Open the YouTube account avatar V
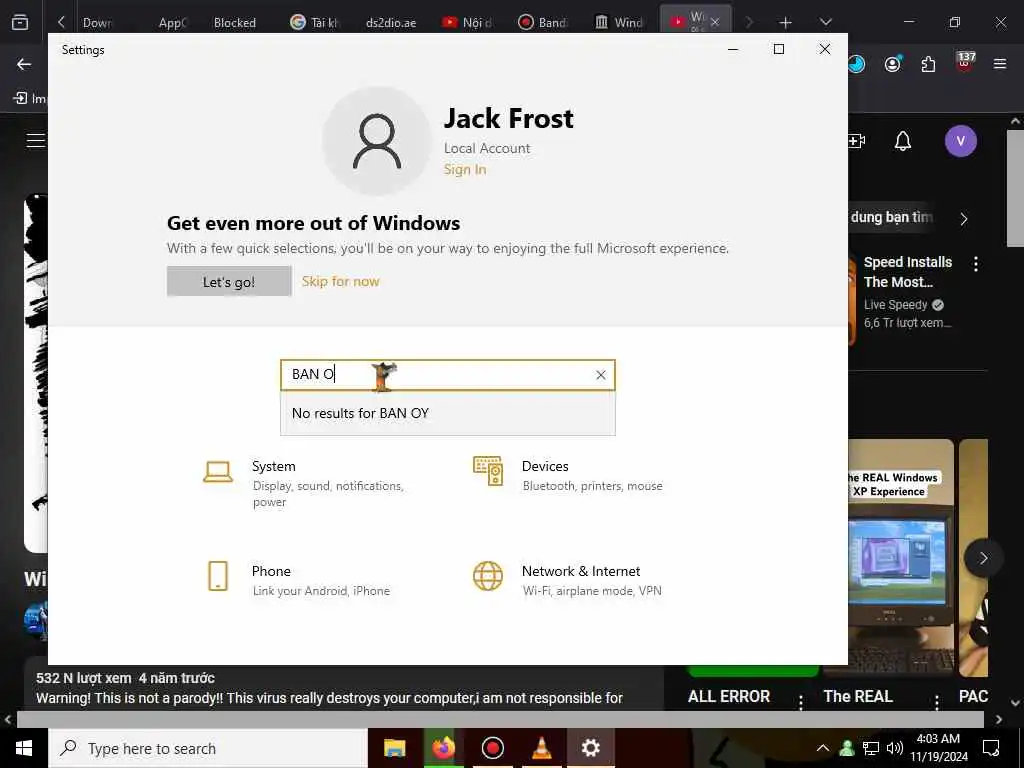1024x768 pixels. point(960,141)
